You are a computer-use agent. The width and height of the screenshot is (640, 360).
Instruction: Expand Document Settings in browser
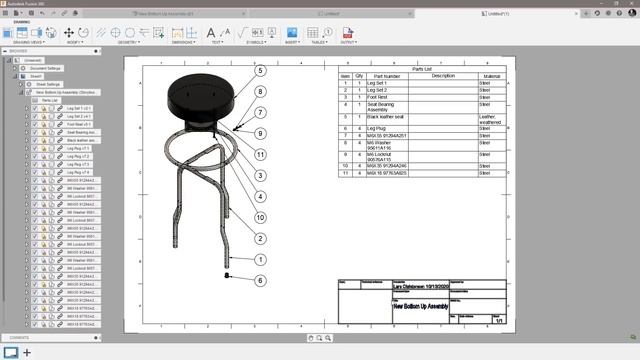[15, 68]
